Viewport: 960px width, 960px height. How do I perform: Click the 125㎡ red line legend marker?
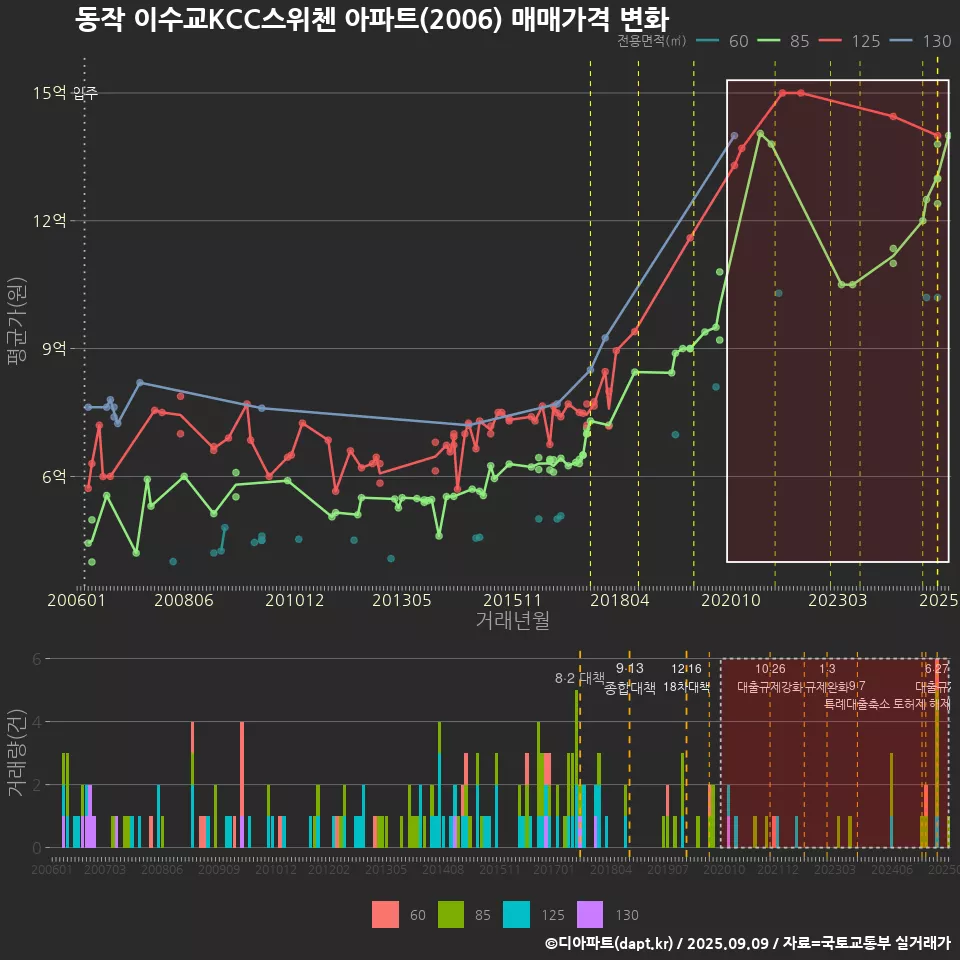(x=833, y=41)
